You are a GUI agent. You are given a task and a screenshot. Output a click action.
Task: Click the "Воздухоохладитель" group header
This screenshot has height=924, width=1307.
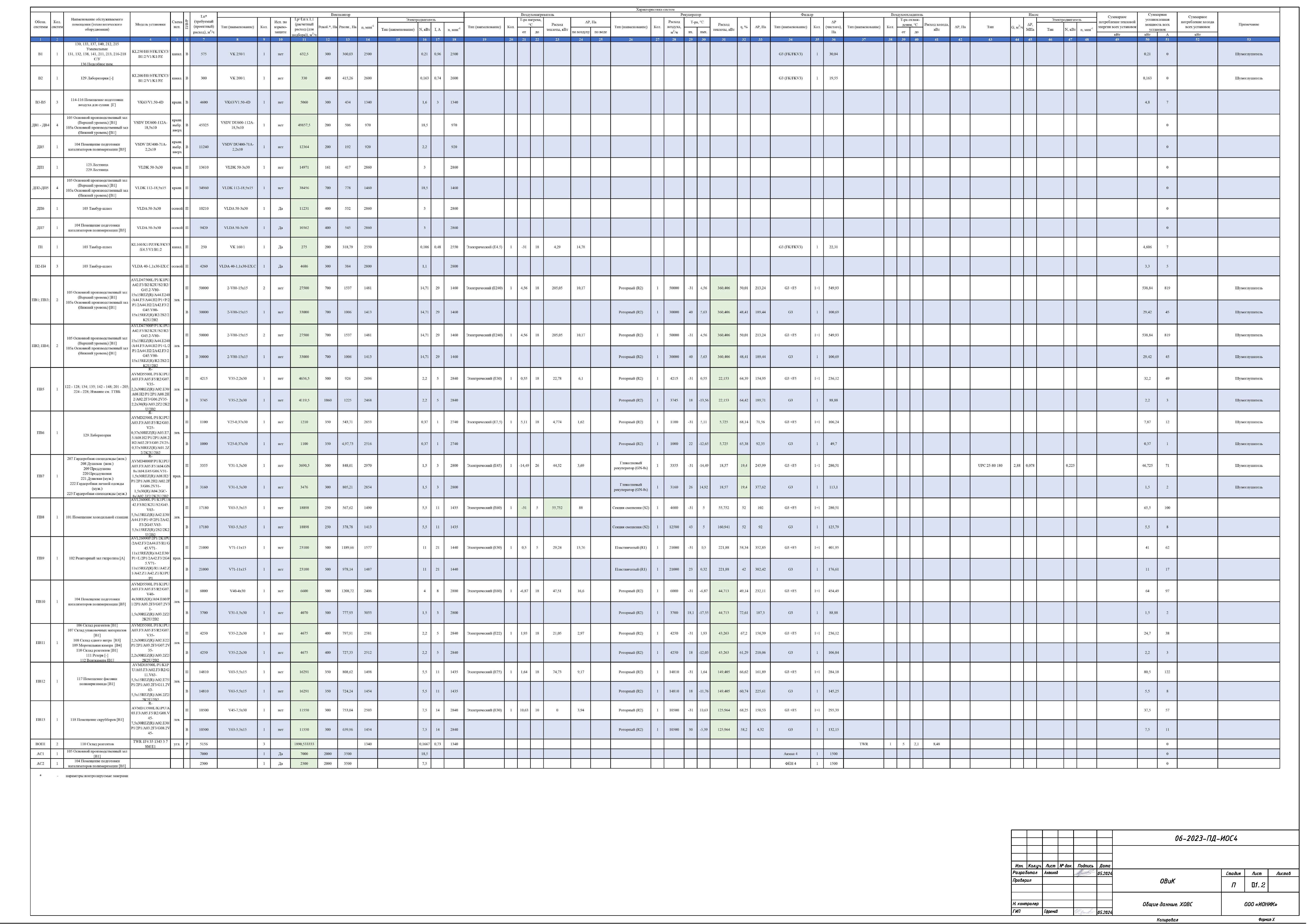(x=907, y=15)
